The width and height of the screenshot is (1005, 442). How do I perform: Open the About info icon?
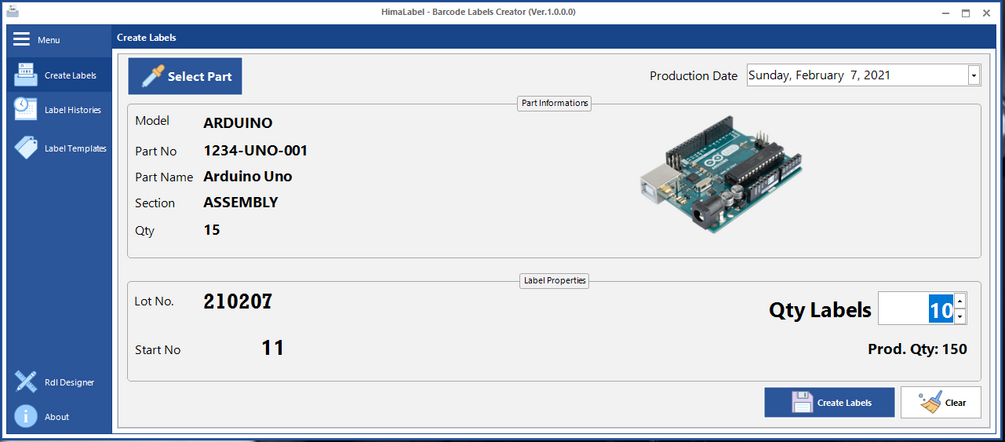pos(26,416)
